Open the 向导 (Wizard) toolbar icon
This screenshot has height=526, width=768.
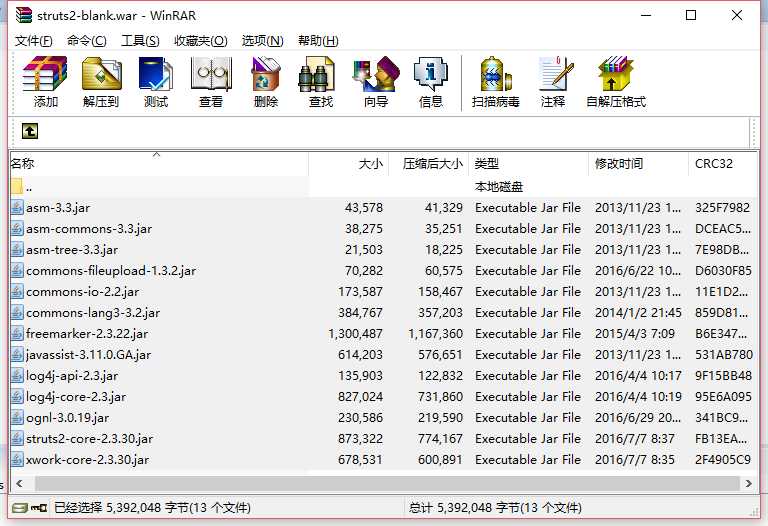(376, 74)
